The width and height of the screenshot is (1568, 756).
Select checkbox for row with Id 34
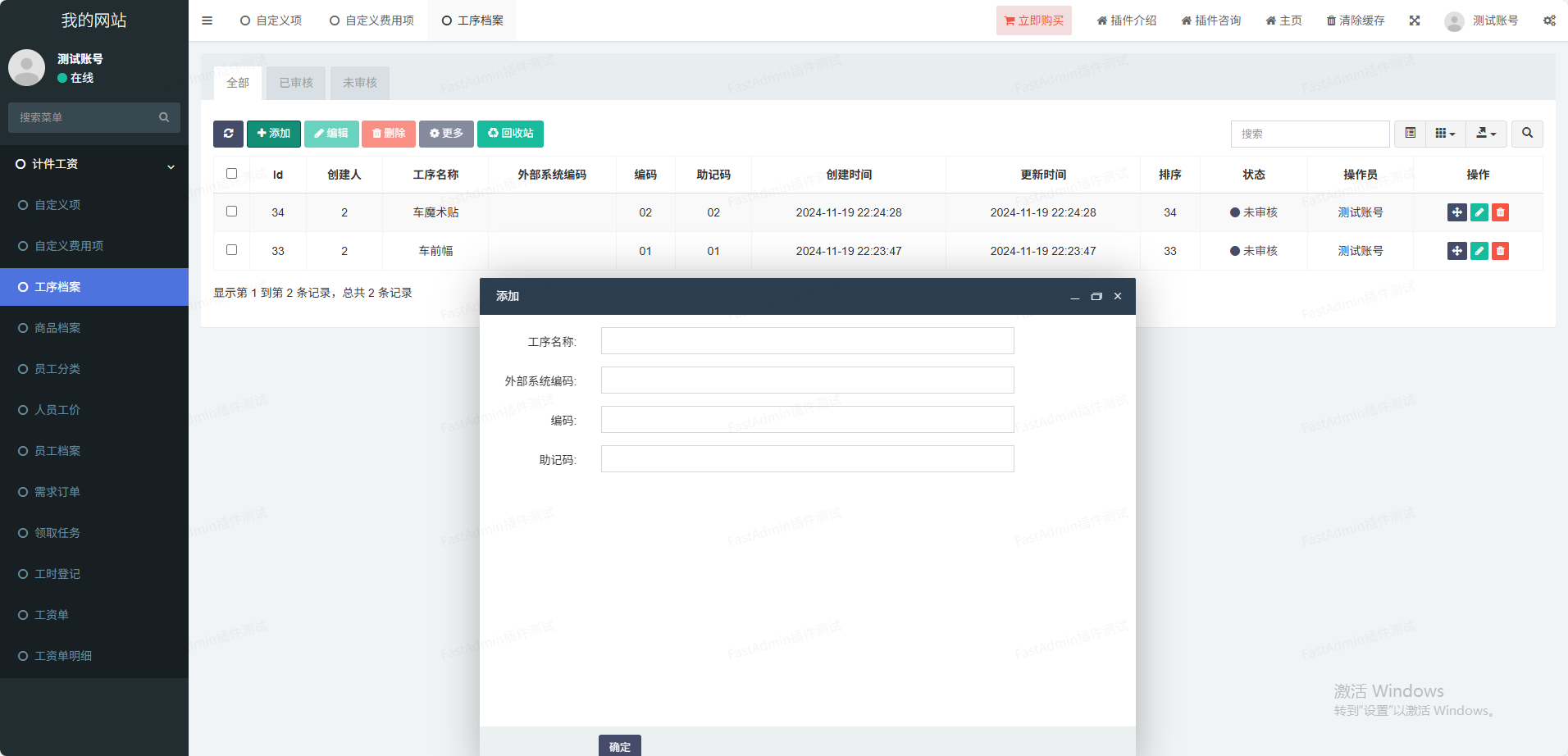(231, 212)
